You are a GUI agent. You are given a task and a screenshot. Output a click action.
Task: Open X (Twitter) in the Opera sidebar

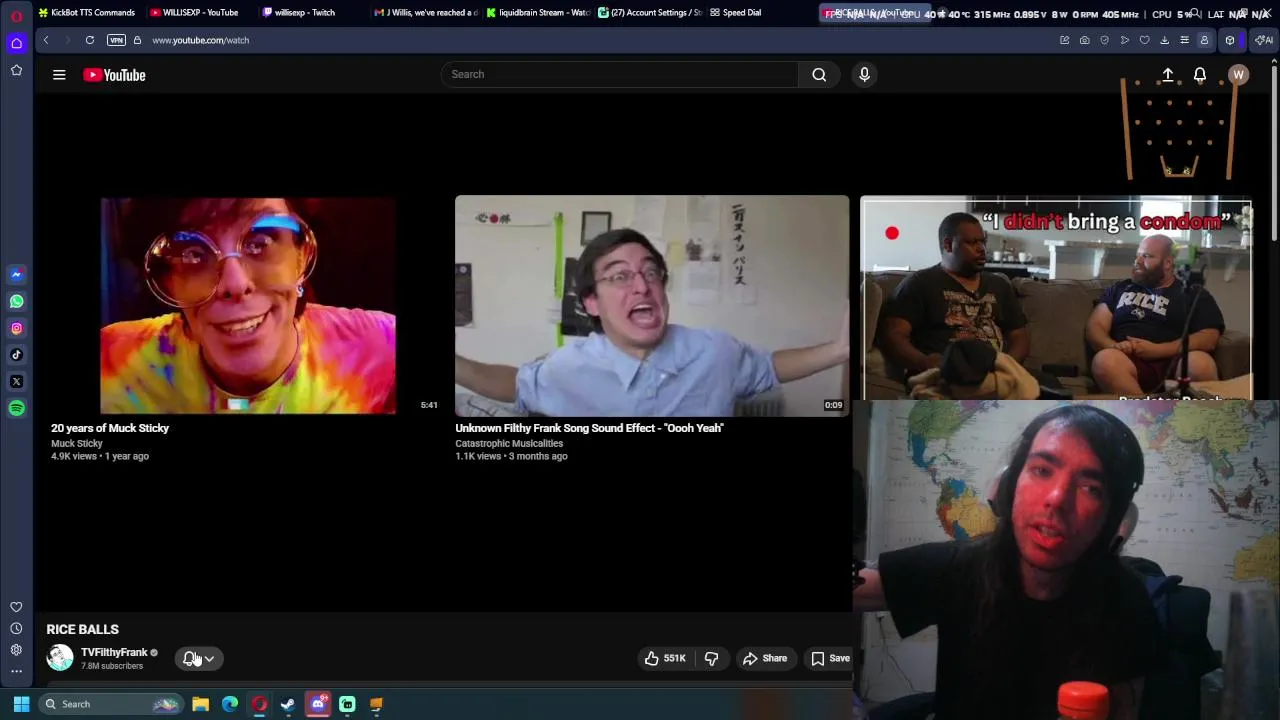(16, 381)
